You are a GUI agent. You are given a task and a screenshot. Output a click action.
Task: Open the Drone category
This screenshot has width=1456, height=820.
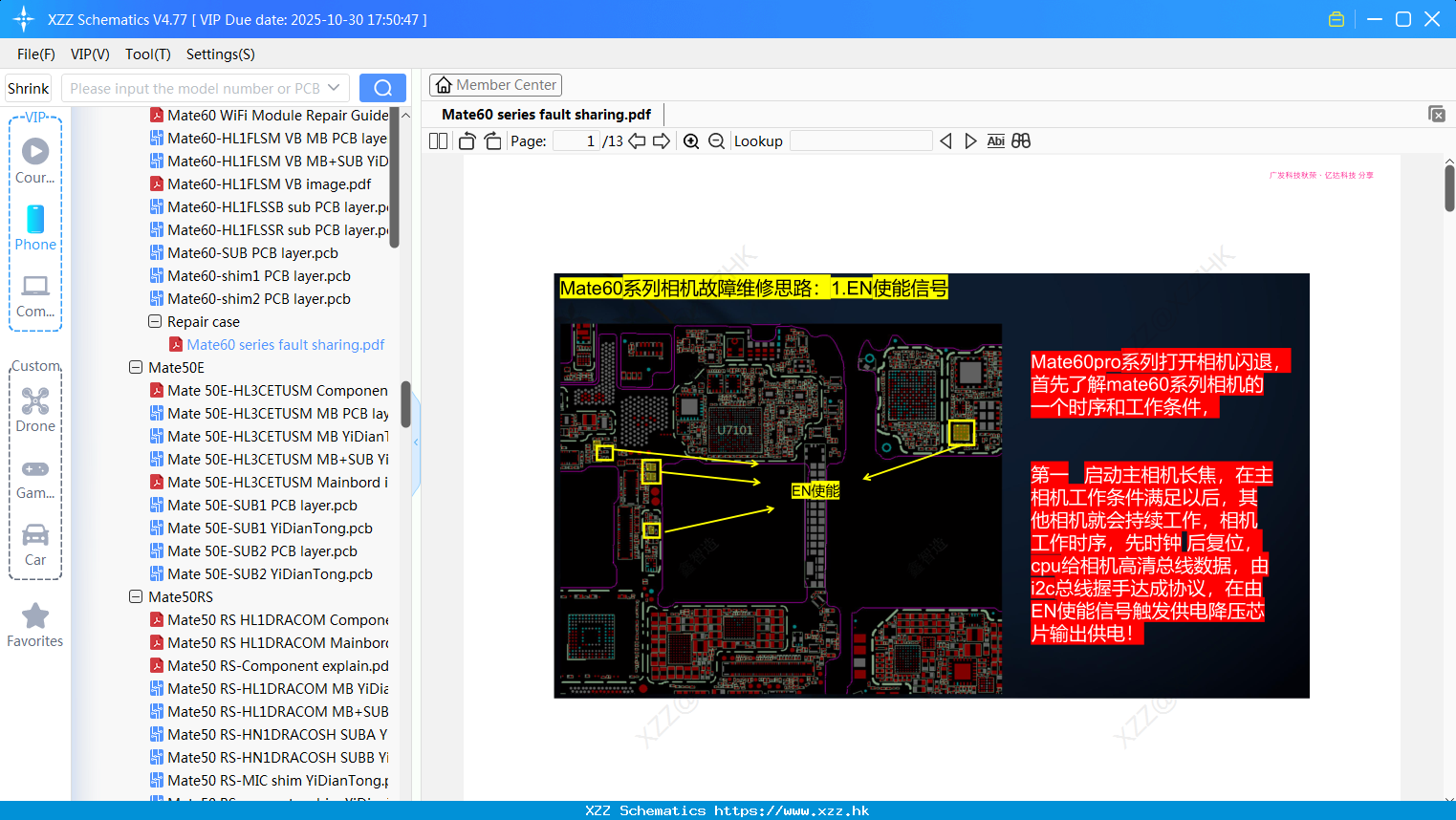pos(35,400)
